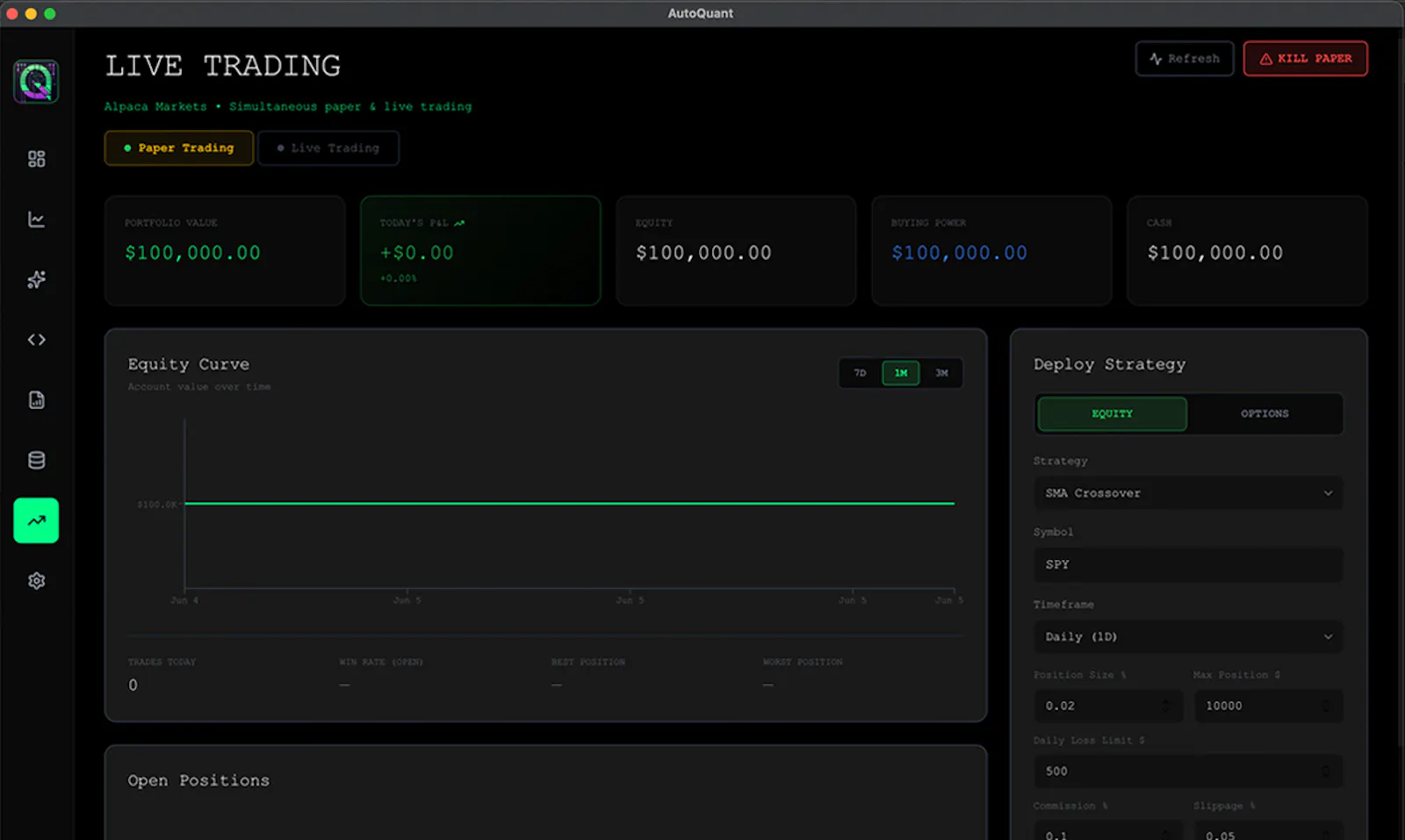Viewport: 1405px width, 840px height.
Task: Select the 3M equity curve range
Action: (x=941, y=373)
